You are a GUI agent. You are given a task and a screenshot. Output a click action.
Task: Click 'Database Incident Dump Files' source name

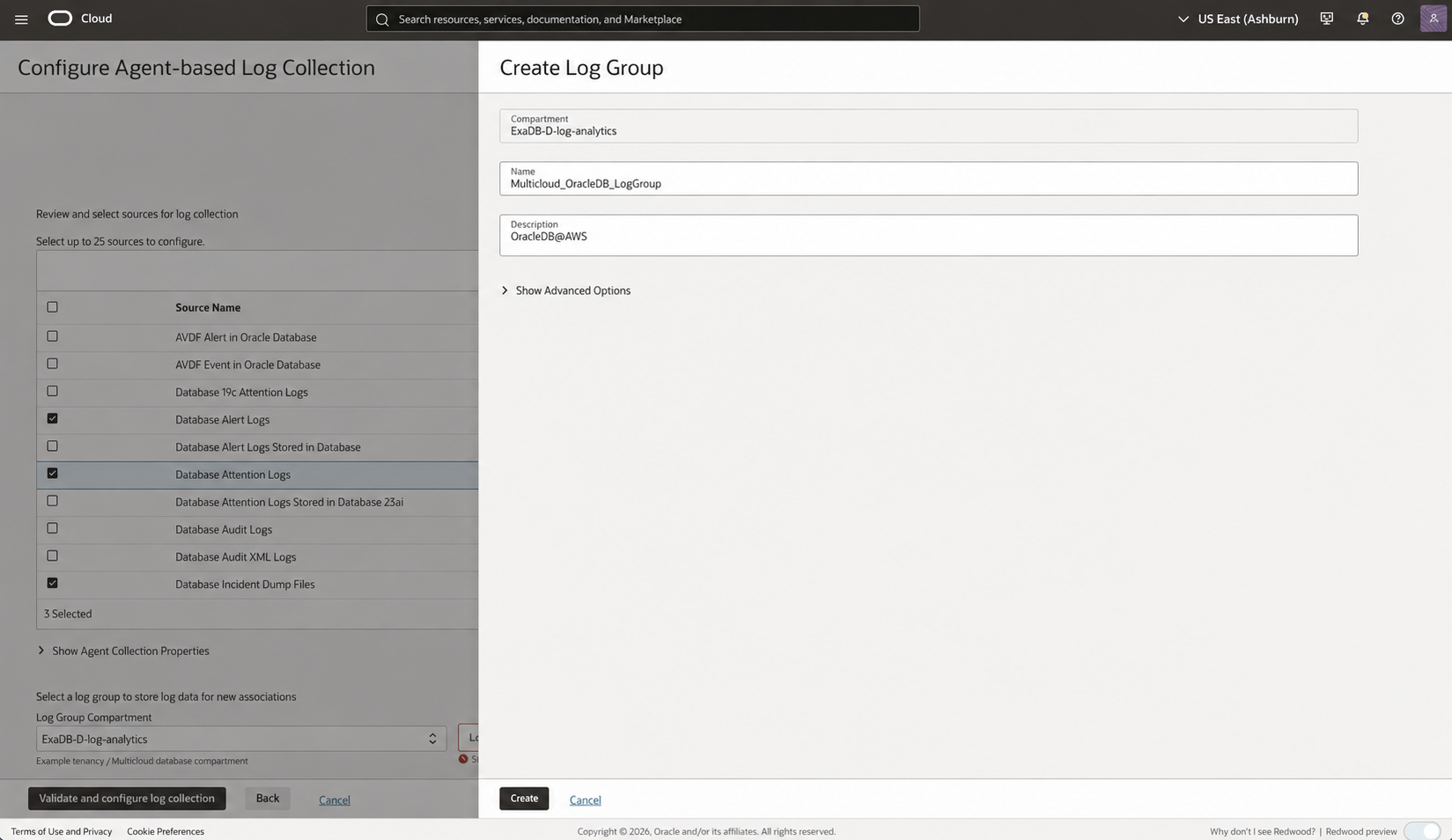point(245,585)
